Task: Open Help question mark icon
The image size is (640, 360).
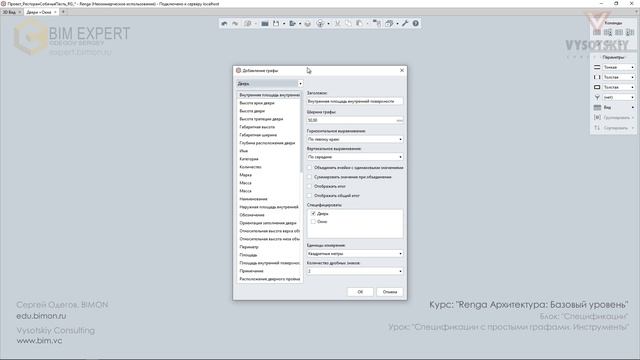Action: [416, 24]
